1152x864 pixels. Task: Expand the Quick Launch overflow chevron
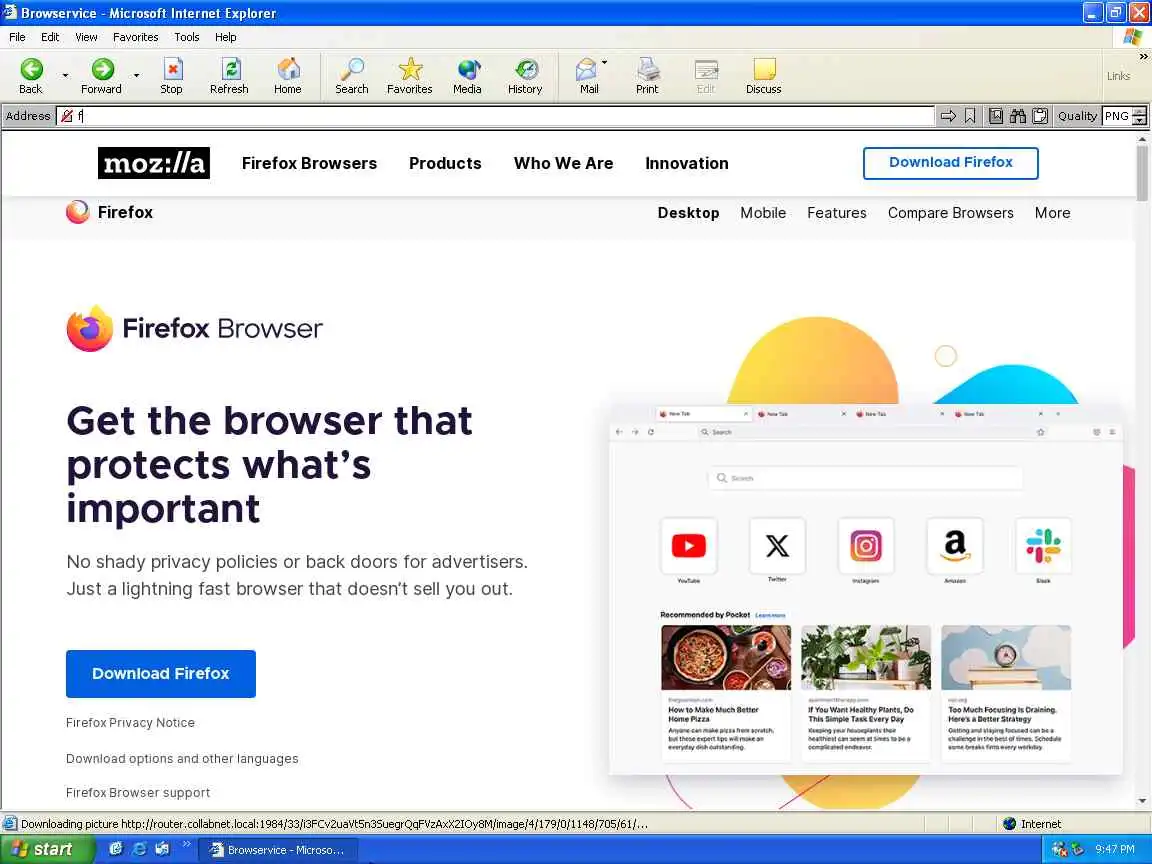coord(187,844)
